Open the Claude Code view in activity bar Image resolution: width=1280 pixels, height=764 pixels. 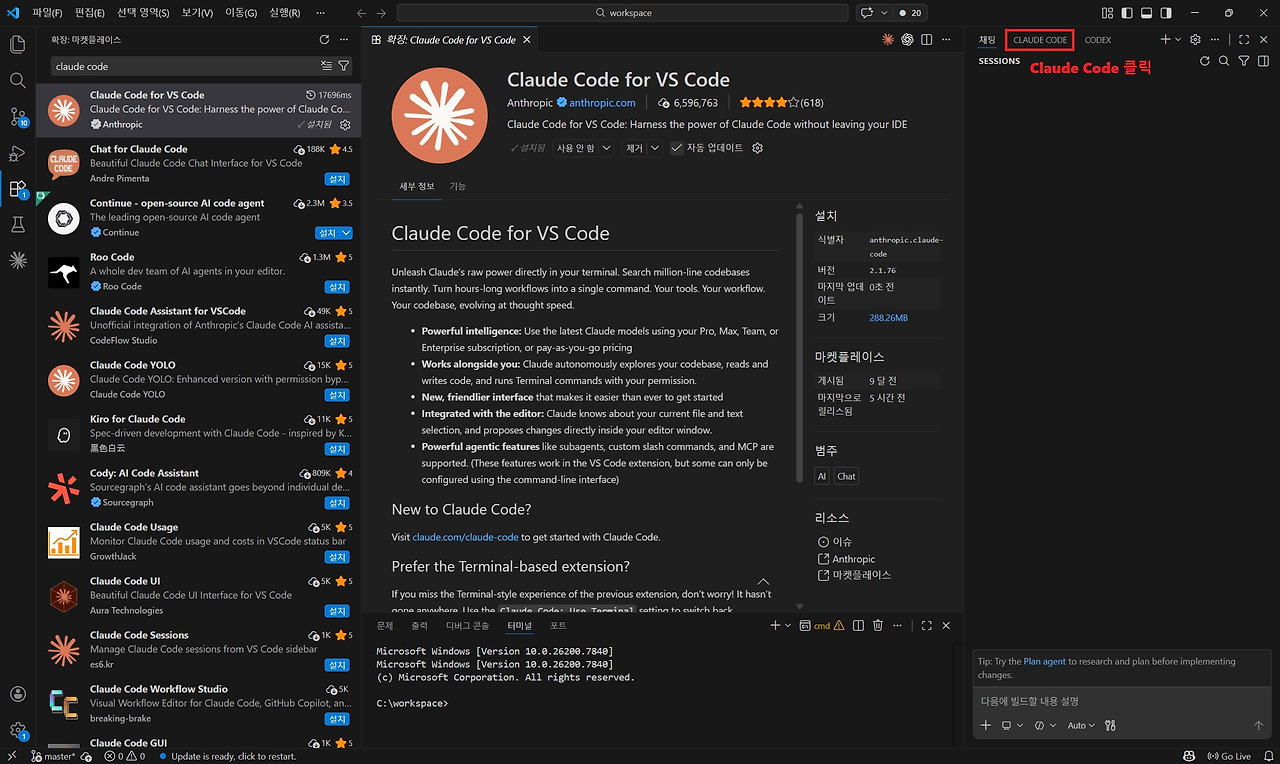17,261
